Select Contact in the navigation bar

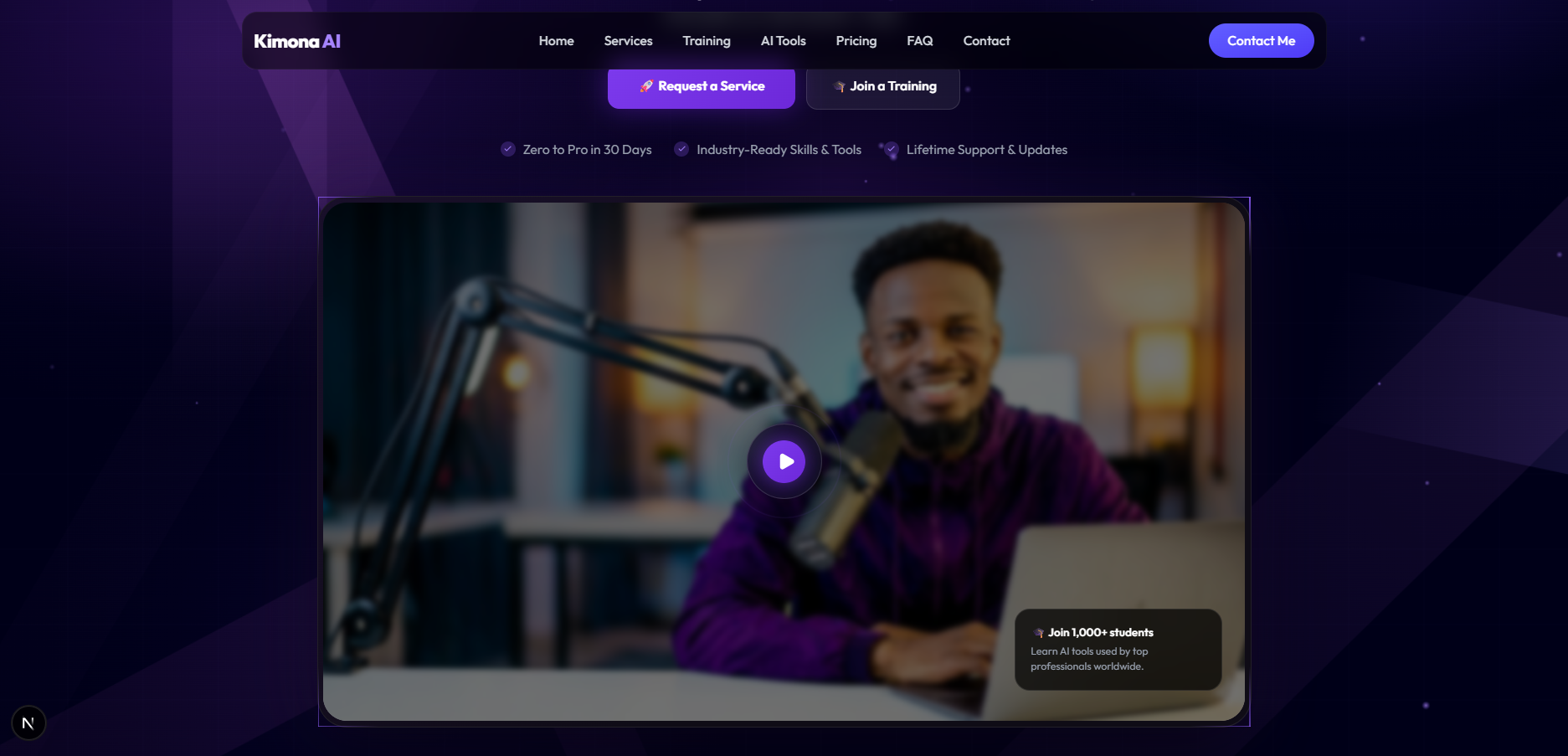click(986, 41)
